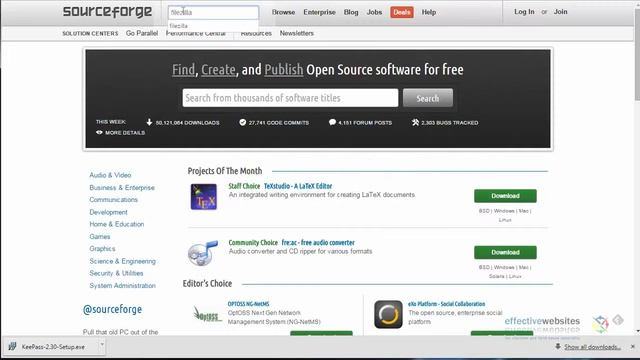Browse the Business & Enterprise category

(x=122, y=188)
